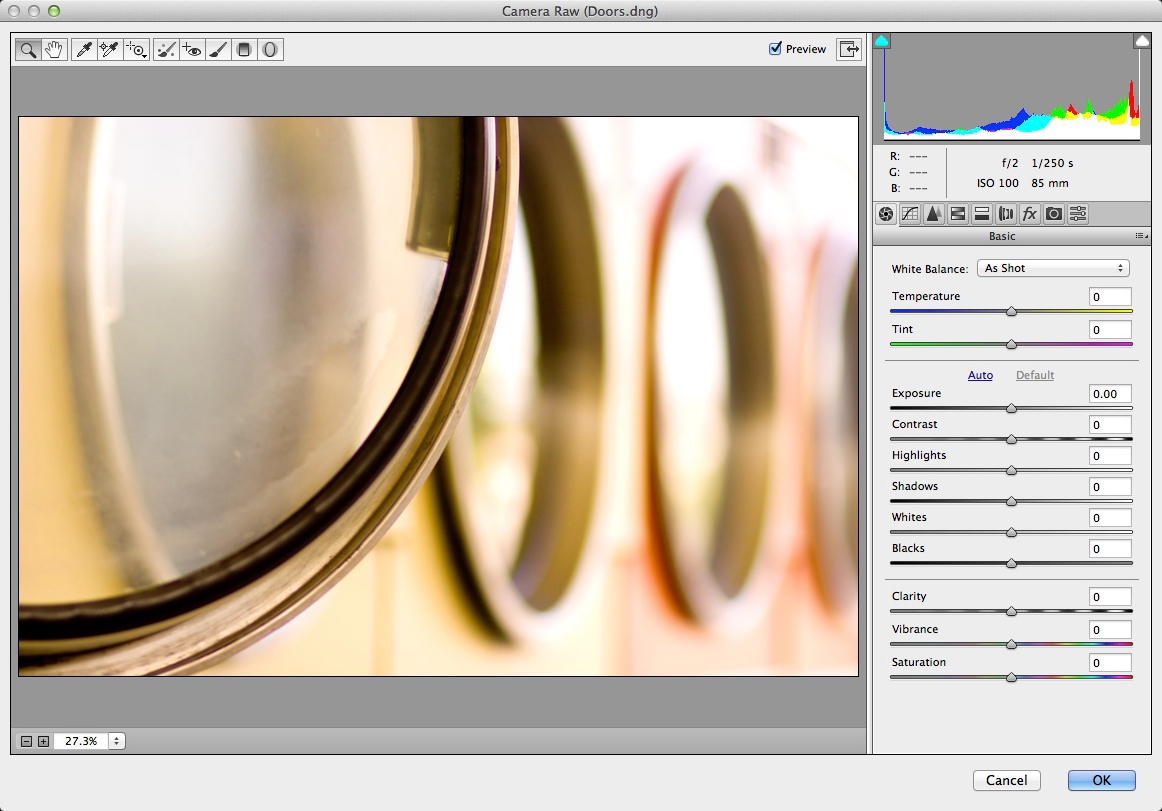Click inside the Contrast value field

pyautogui.click(x=1109, y=424)
